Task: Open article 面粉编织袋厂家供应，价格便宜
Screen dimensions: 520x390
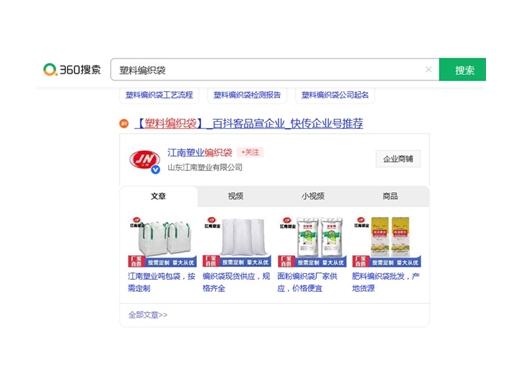Action: [x=307, y=282]
